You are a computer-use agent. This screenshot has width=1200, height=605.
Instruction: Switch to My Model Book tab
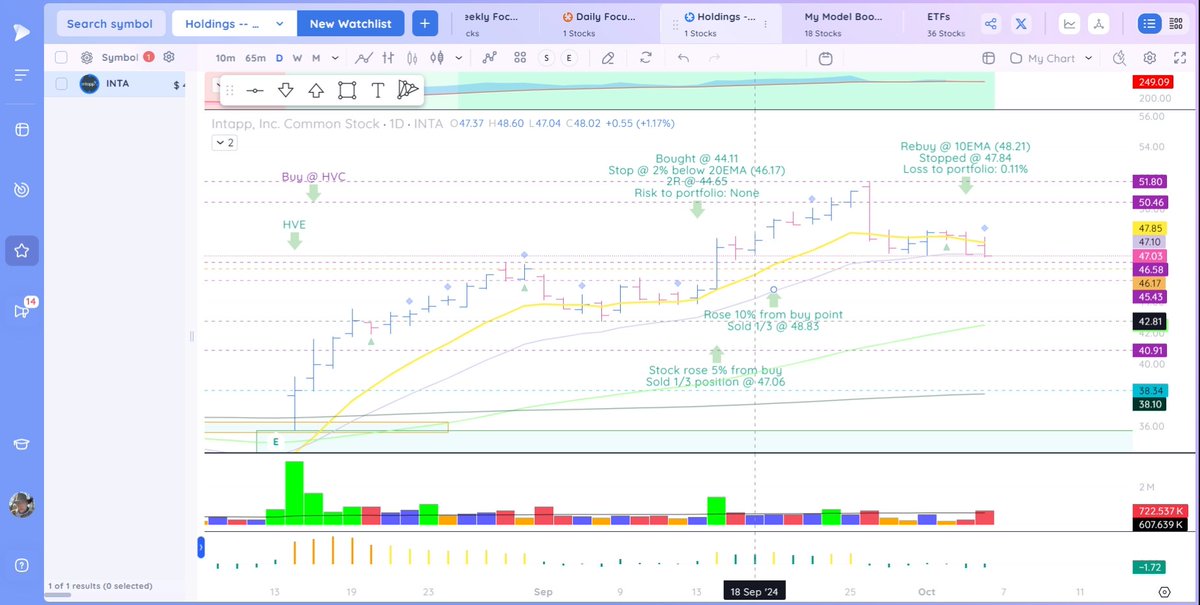843,23
